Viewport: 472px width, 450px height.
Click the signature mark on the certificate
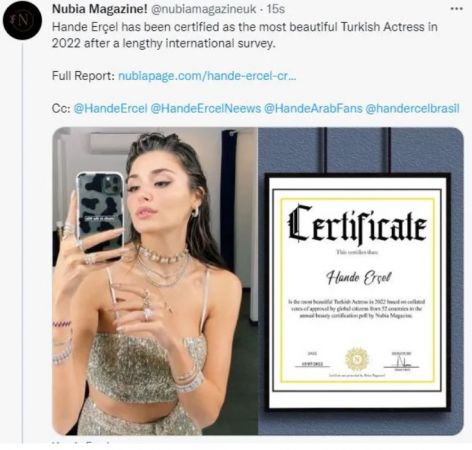401,361
